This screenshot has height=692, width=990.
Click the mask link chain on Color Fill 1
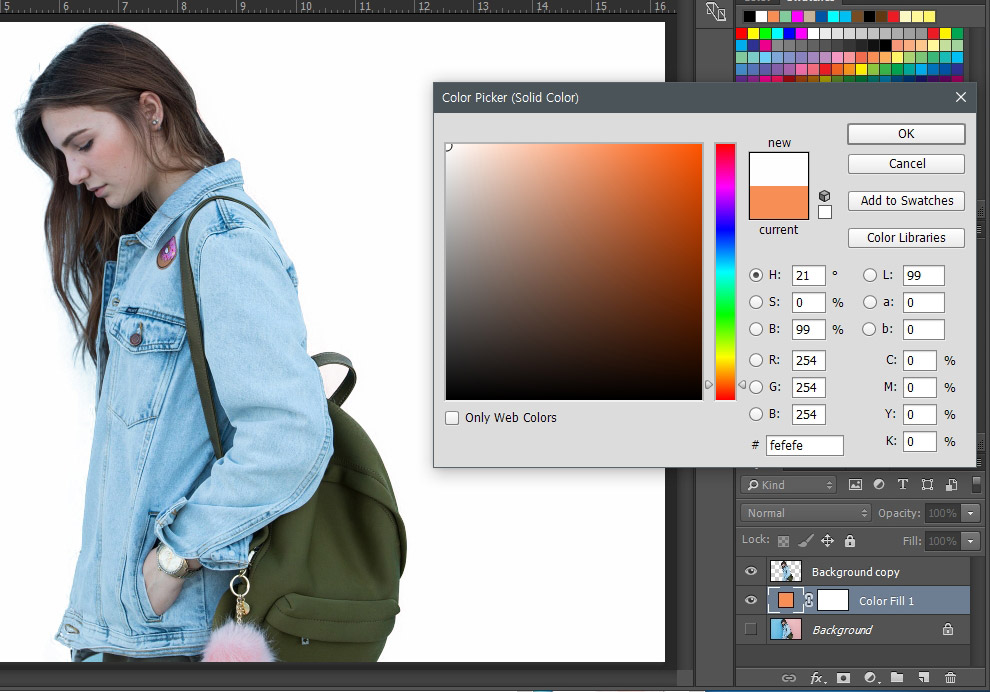tap(809, 600)
